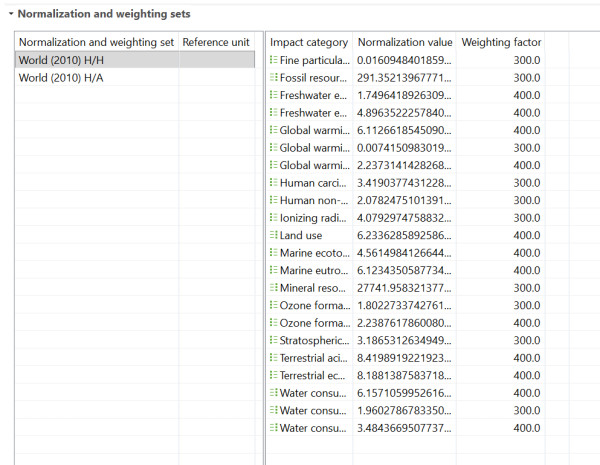
Task: Click the Land use row icon
Action: 273,235
